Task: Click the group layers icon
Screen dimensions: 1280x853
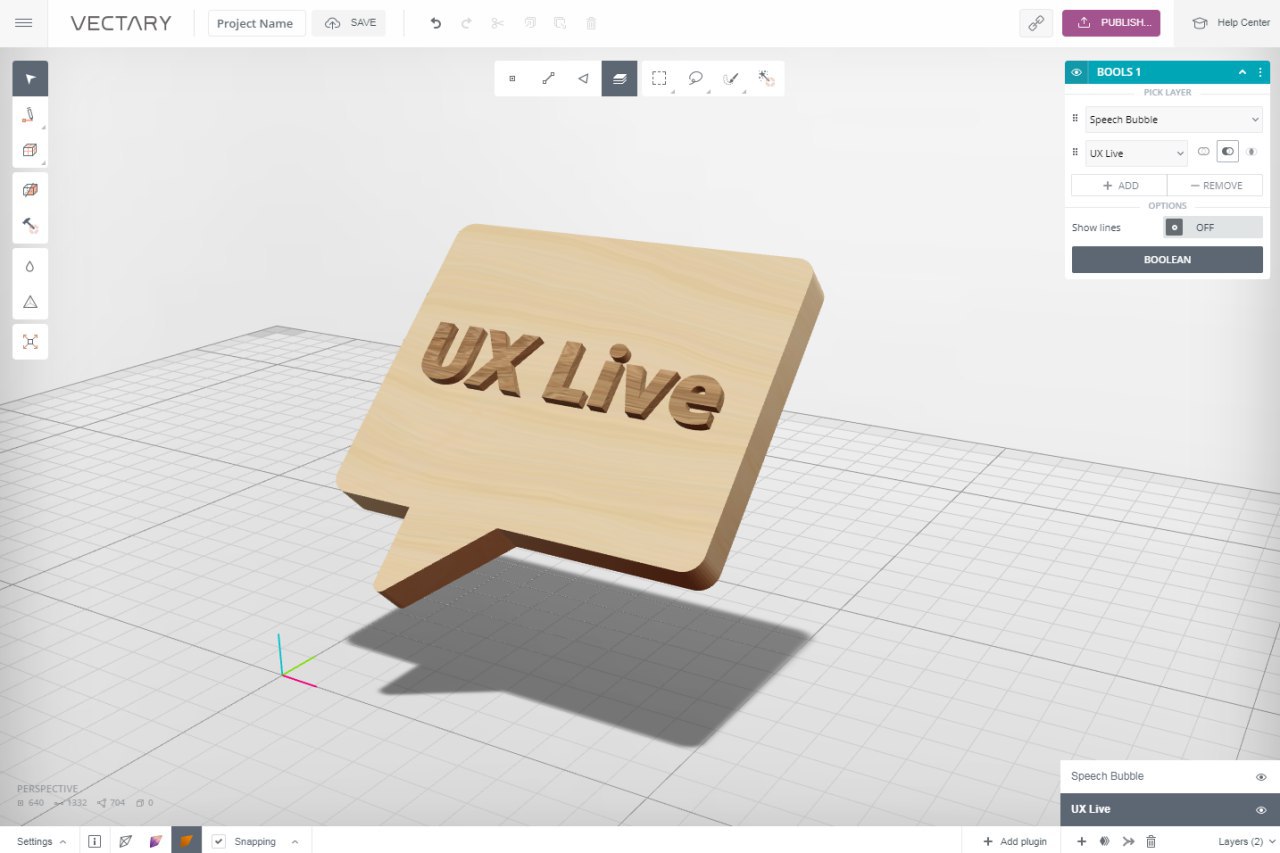Action: click(x=1105, y=841)
